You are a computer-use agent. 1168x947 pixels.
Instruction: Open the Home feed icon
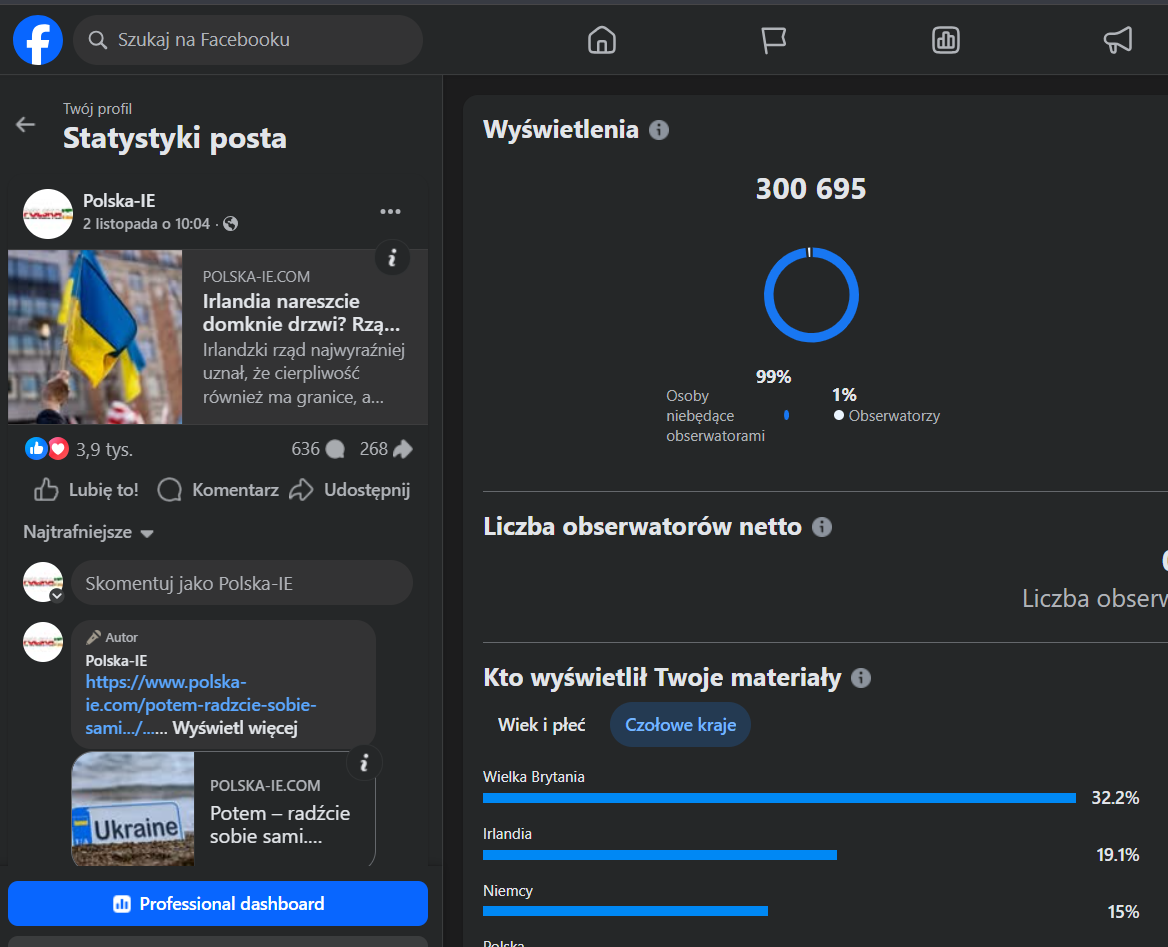pos(601,40)
